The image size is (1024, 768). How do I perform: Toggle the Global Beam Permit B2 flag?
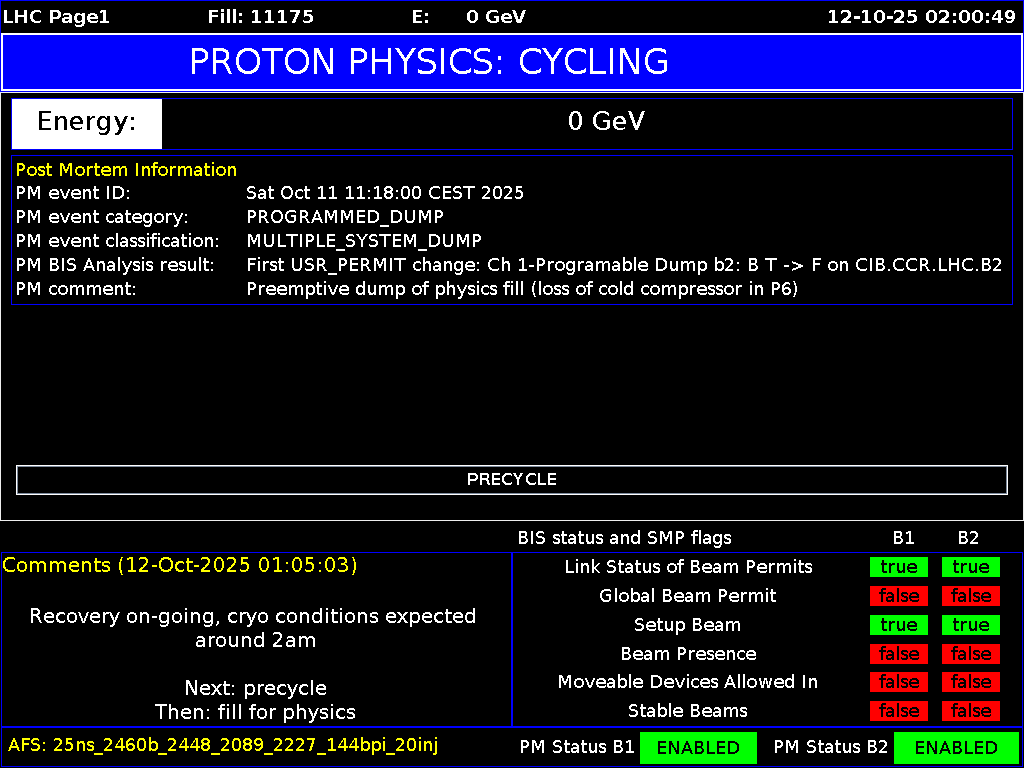pyautogui.click(x=969, y=595)
